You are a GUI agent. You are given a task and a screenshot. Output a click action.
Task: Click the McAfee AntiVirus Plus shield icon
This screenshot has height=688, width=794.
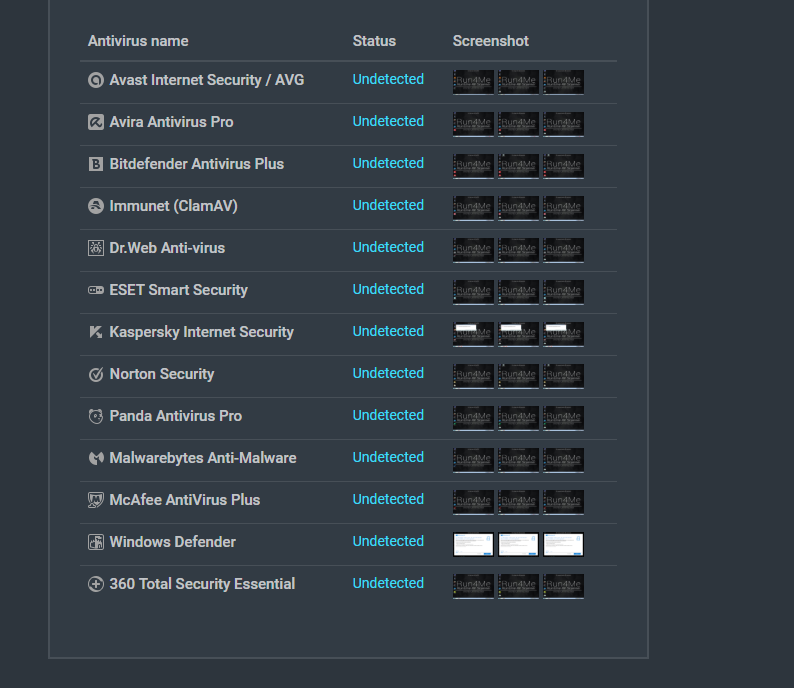pyautogui.click(x=96, y=500)
